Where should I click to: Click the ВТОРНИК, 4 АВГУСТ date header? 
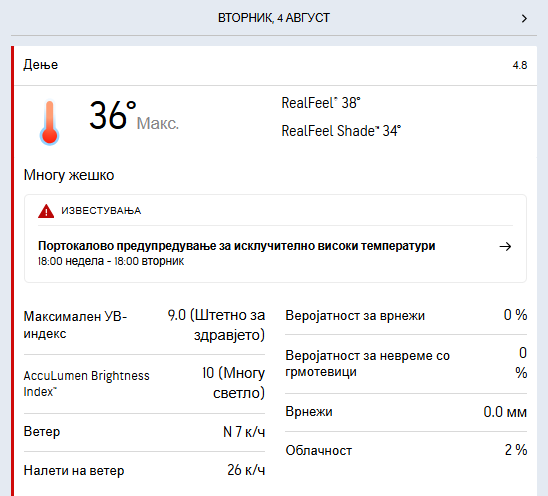point(274,18)
